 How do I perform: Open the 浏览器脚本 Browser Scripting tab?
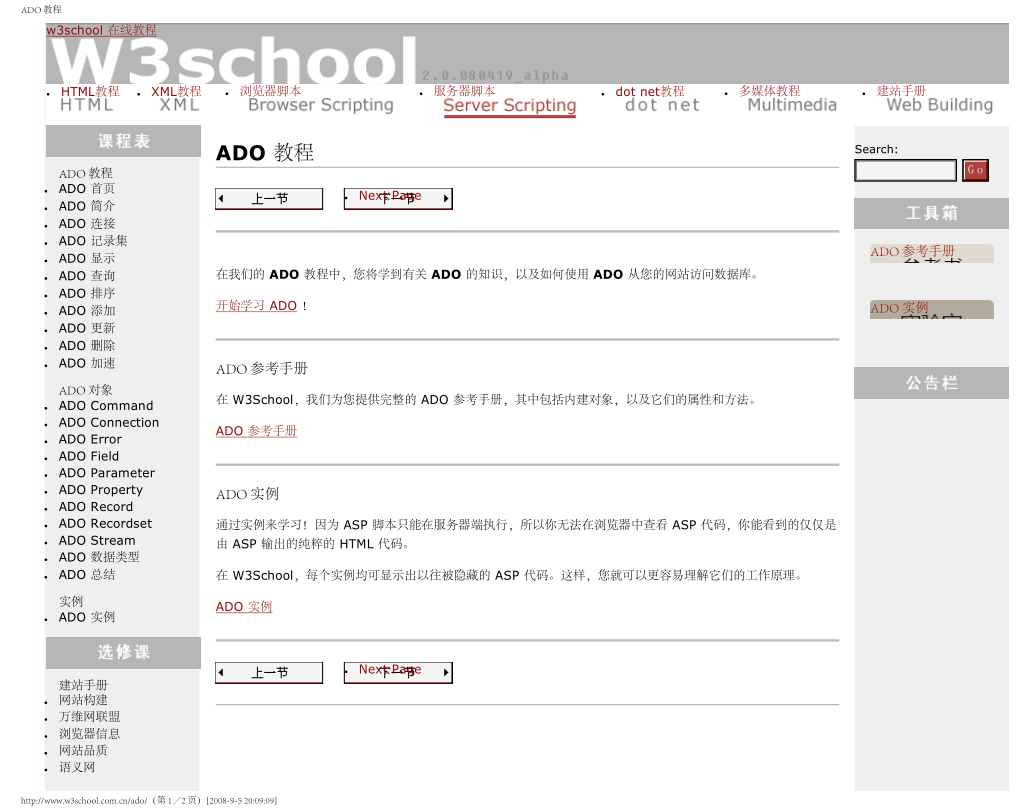point(320,99)
